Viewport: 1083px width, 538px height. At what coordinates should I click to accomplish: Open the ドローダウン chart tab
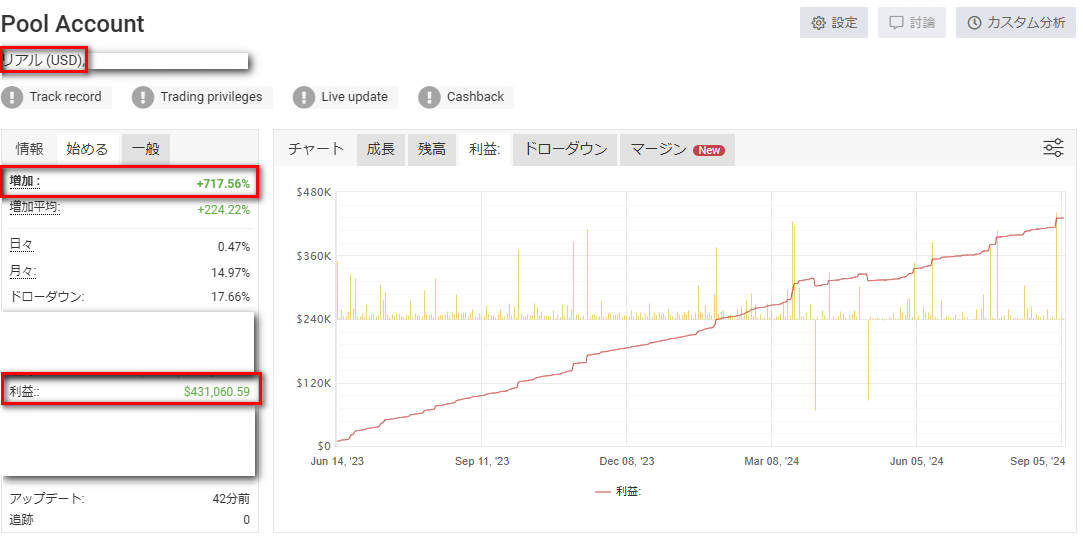click(x=565, y=149)
